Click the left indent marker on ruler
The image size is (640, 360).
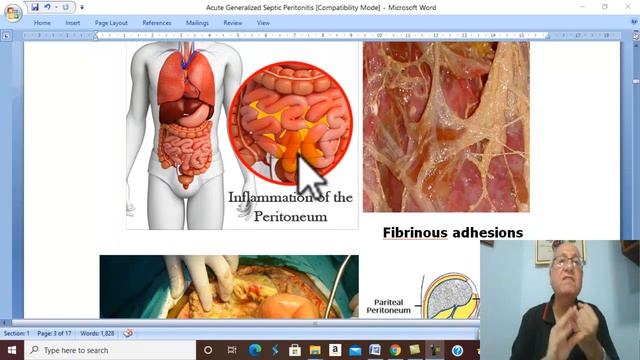tap(96, 37)
